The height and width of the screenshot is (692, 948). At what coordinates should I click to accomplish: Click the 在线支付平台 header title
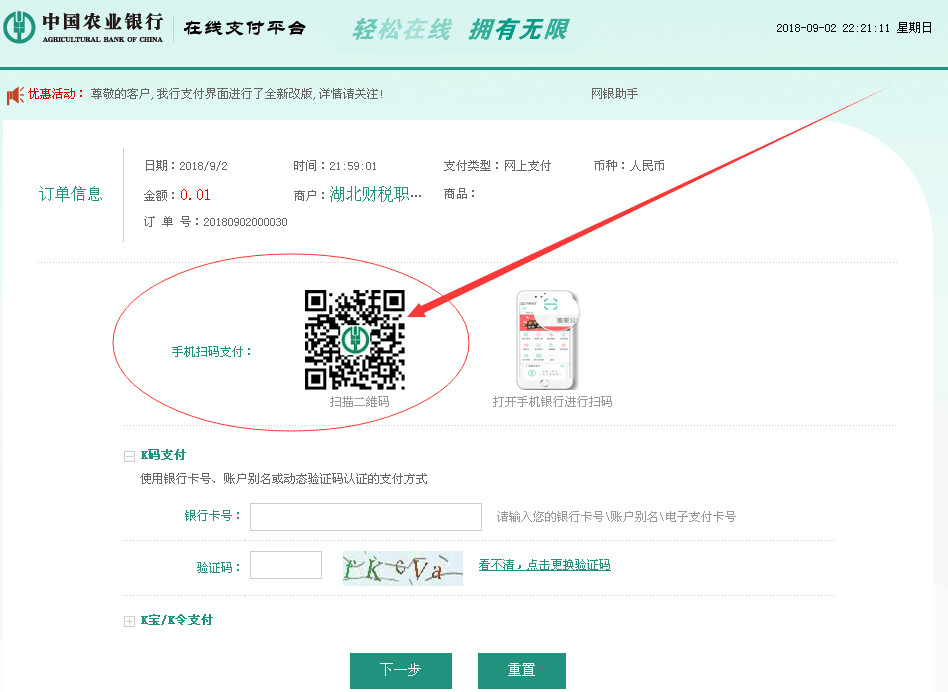pyautogui.click(x=245, y=28)
